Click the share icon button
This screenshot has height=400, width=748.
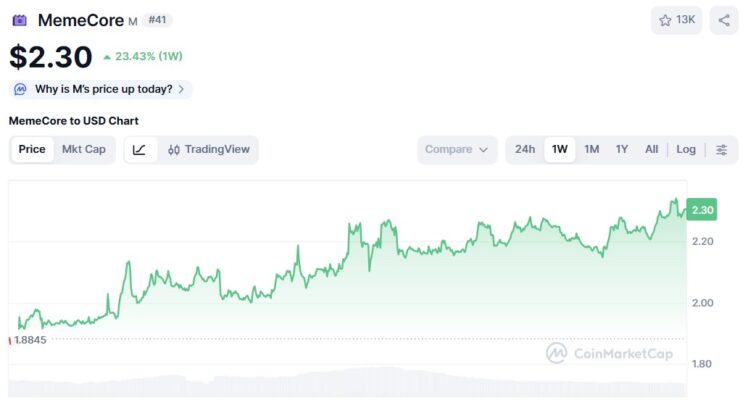pyautogui.click(x=724, y=20)
